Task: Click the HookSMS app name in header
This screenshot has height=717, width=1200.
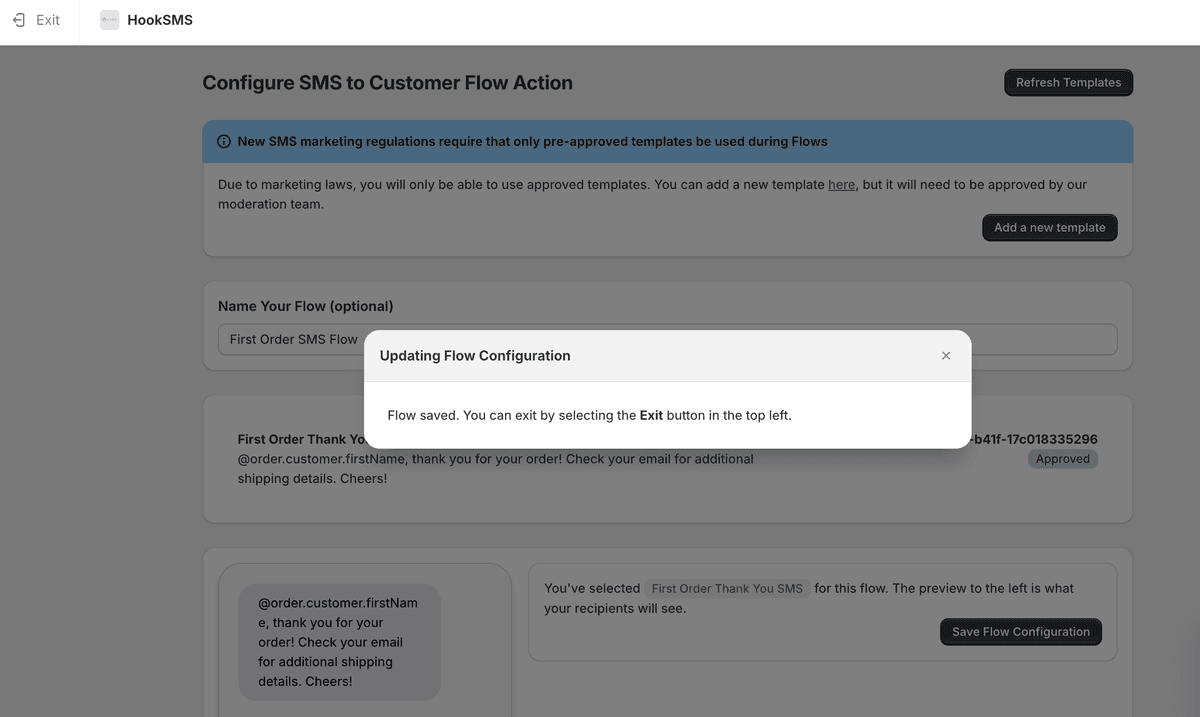Action: (160, 20)
